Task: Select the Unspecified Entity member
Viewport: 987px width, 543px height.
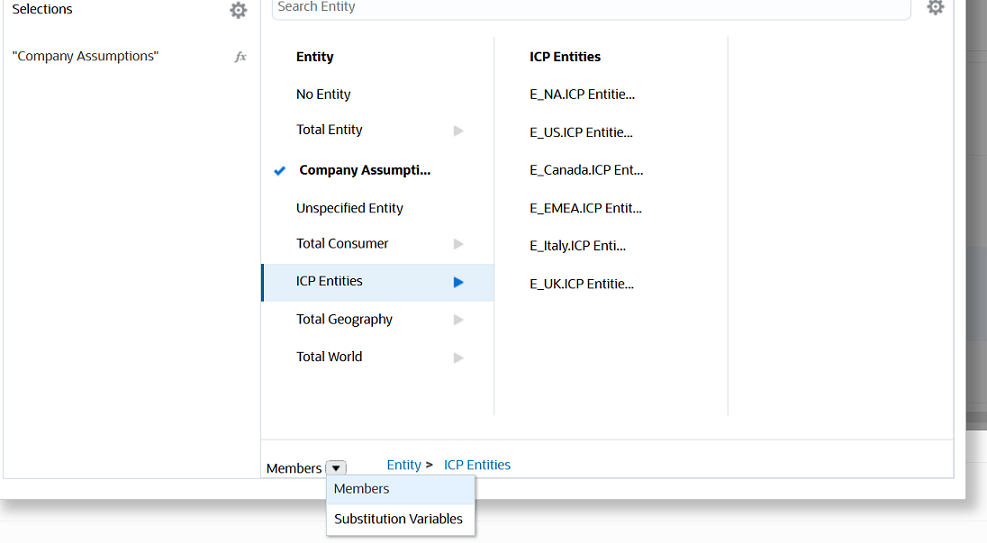Action: point(349,209)
